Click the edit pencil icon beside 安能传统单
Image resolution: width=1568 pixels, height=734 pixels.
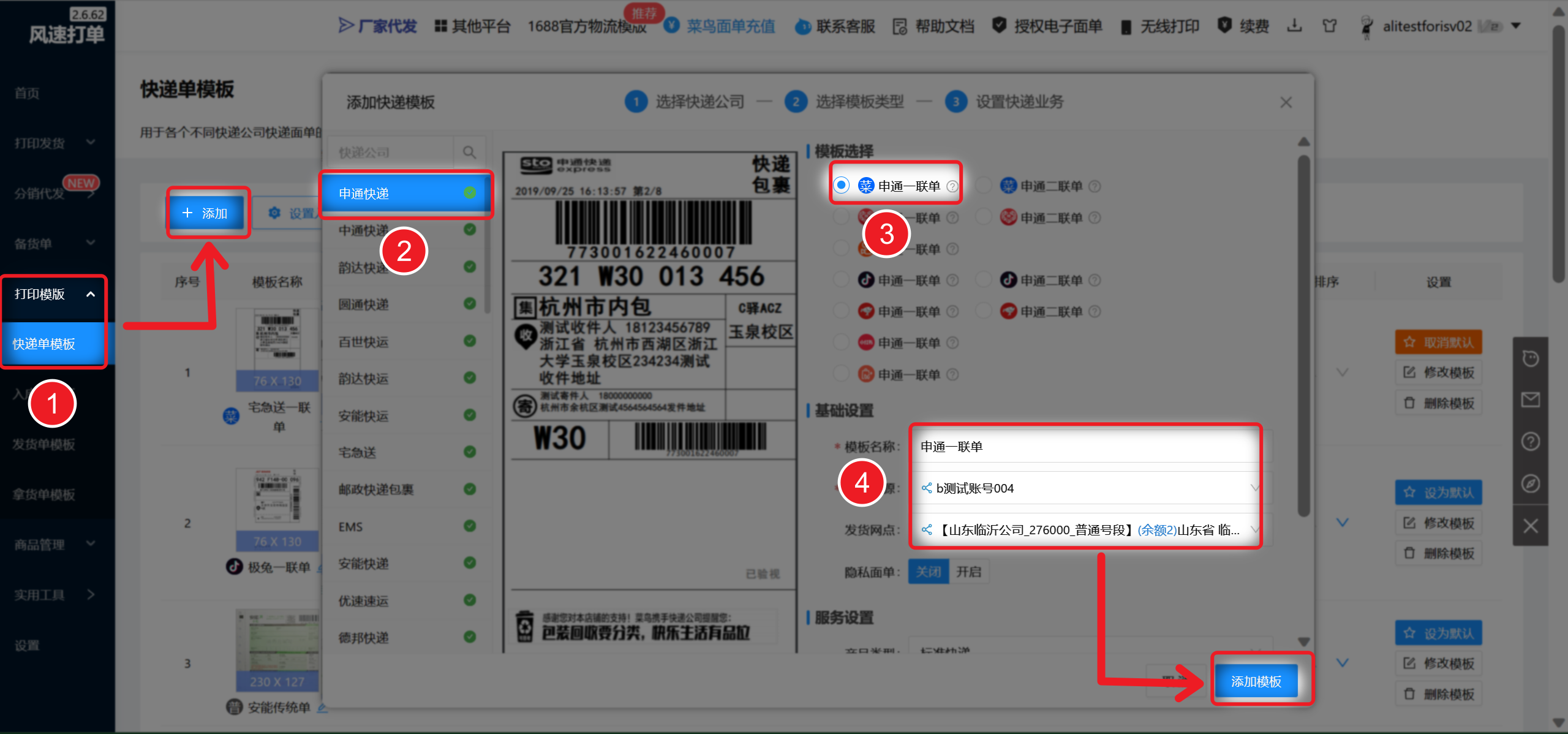pos(322,707)
